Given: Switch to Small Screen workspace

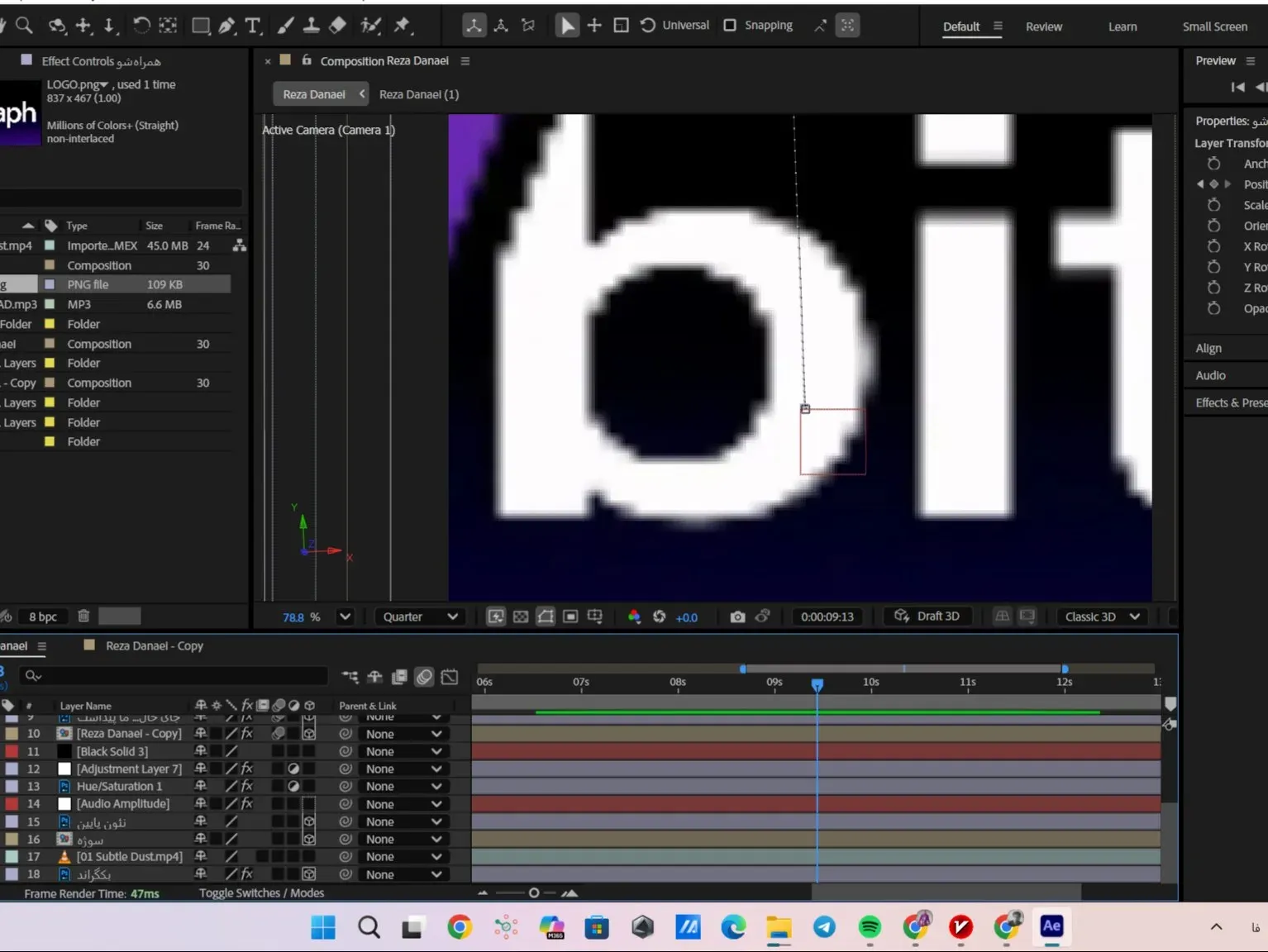Looking at the screenshot, I should click(x=1215, y=26).
